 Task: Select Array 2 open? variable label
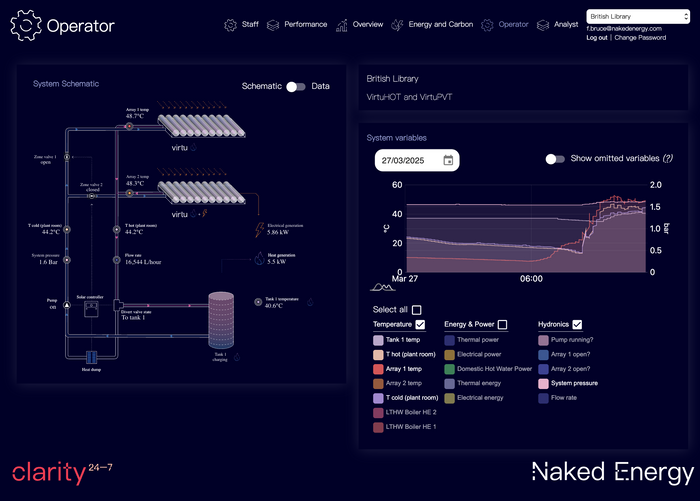(x=571, y=369)
